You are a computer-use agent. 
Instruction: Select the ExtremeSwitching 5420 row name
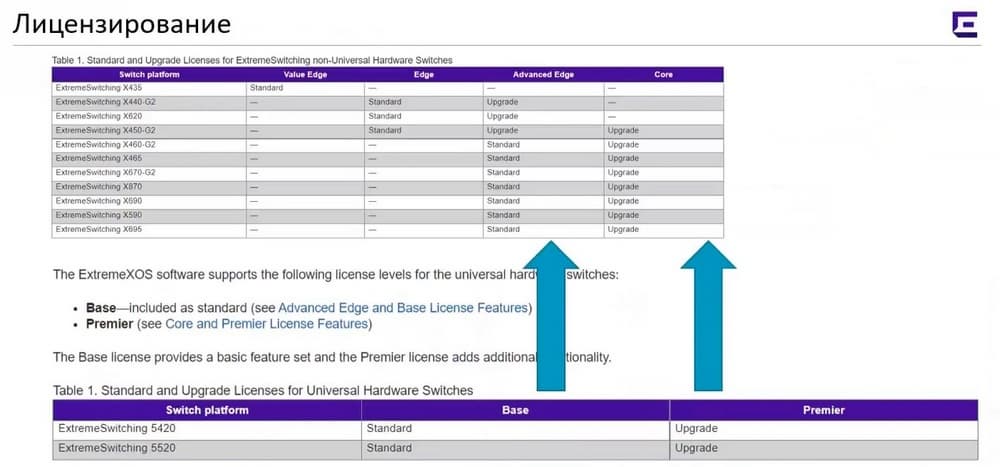117,429
